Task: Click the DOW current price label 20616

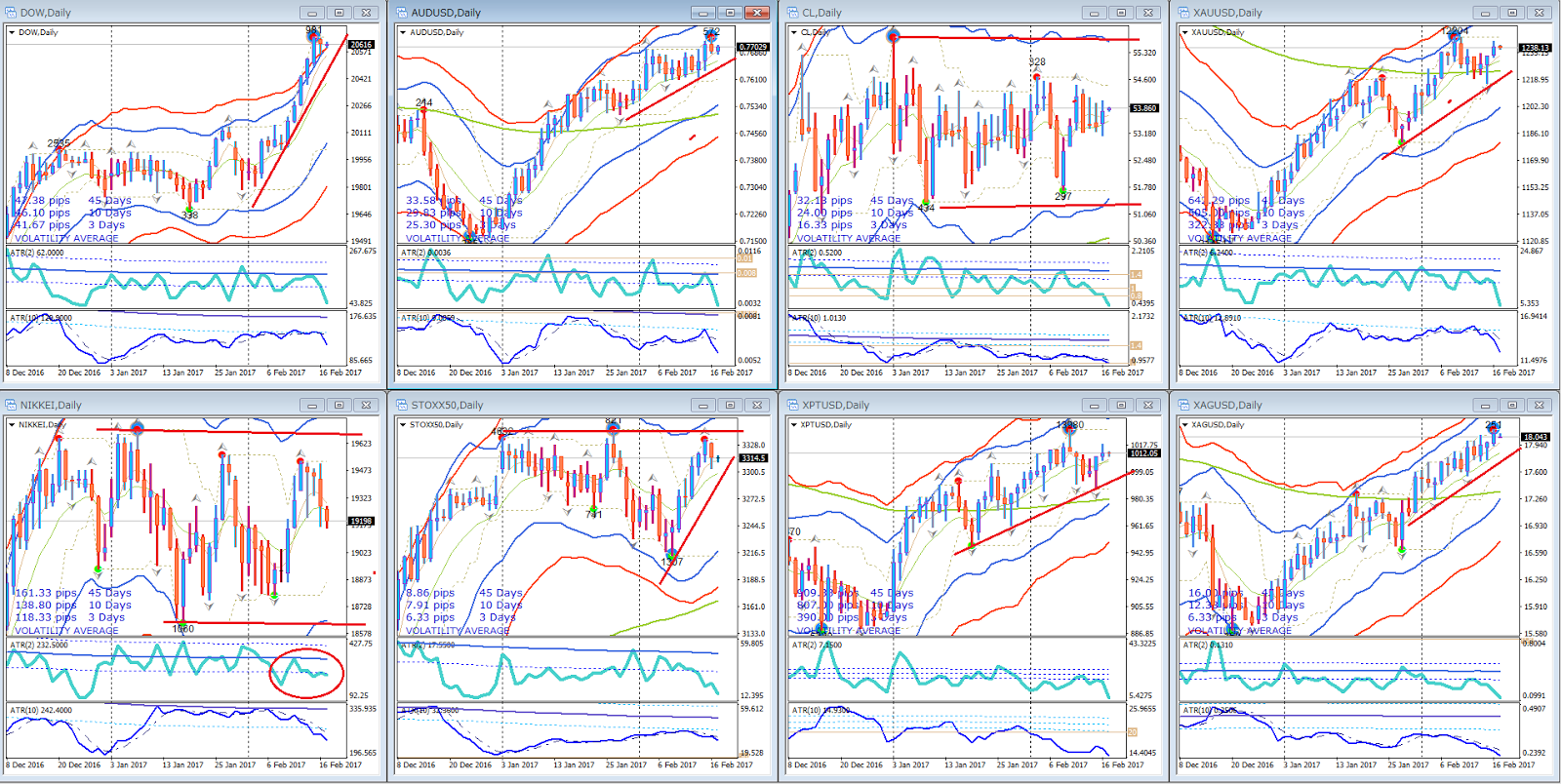Action: click(x=362, y=45)
